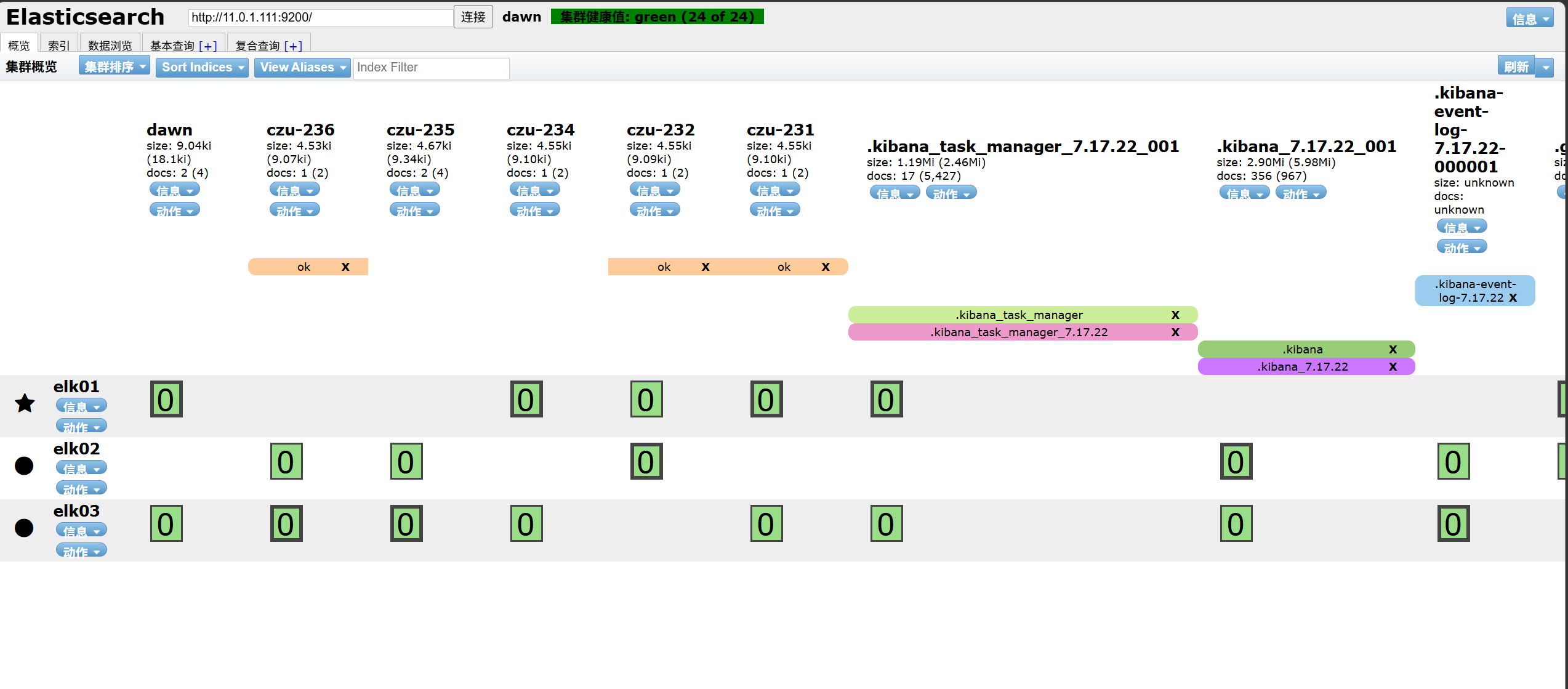The image size is (1568, 689).
Task: Switch to the 索引 tab
Action: click(x=58, y=45)
